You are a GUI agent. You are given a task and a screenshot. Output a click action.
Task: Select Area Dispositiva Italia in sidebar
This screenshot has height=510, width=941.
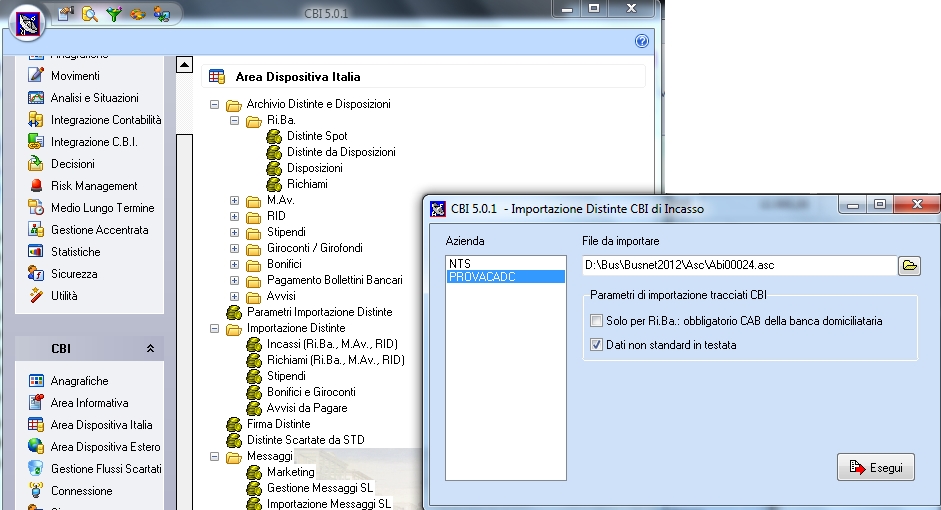(101, 425)
